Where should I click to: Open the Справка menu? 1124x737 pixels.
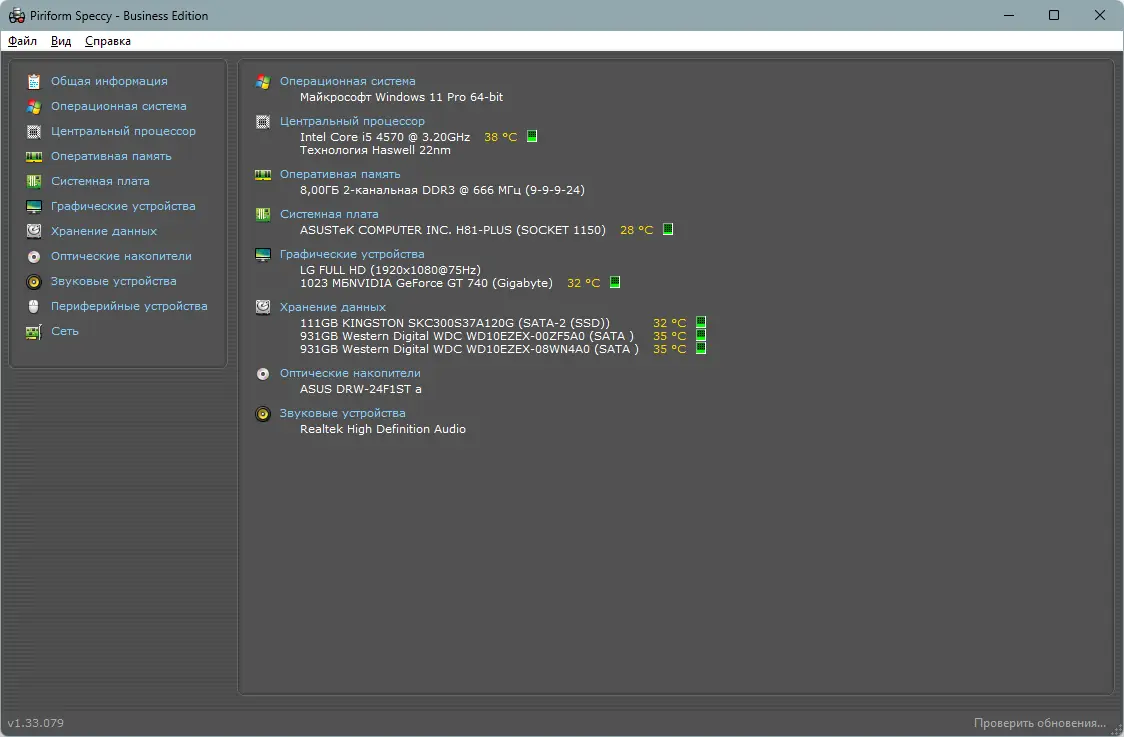coord(108,41)
